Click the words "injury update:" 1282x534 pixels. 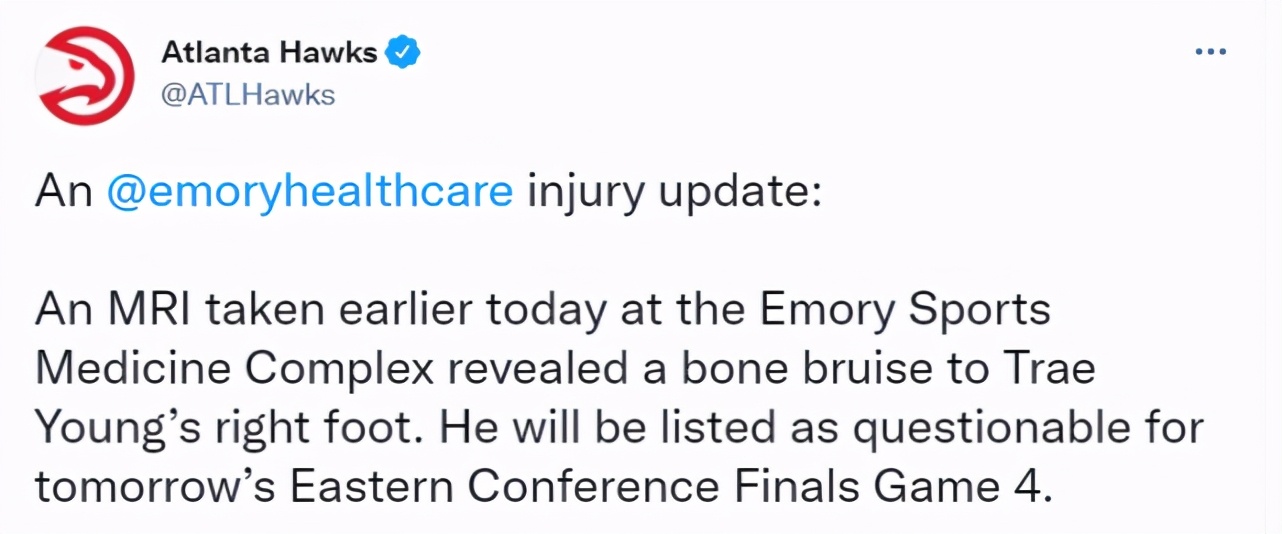[673, 192]
